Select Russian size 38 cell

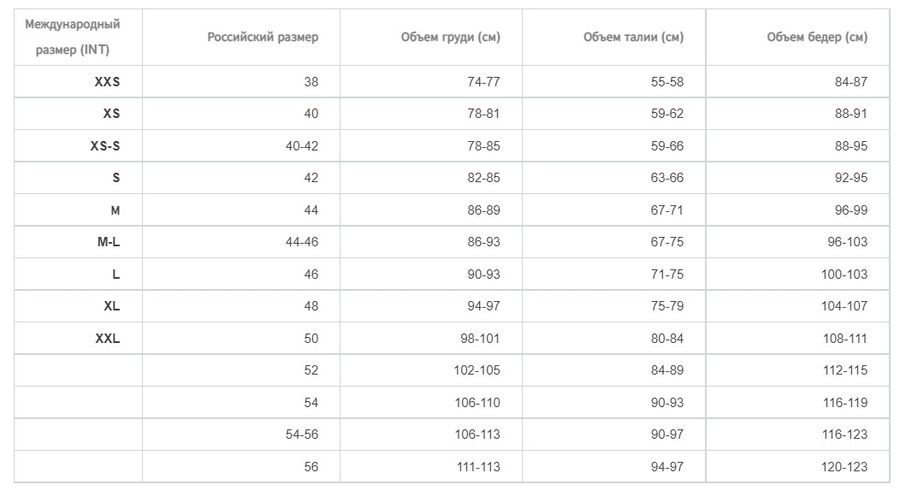point(311,81)
